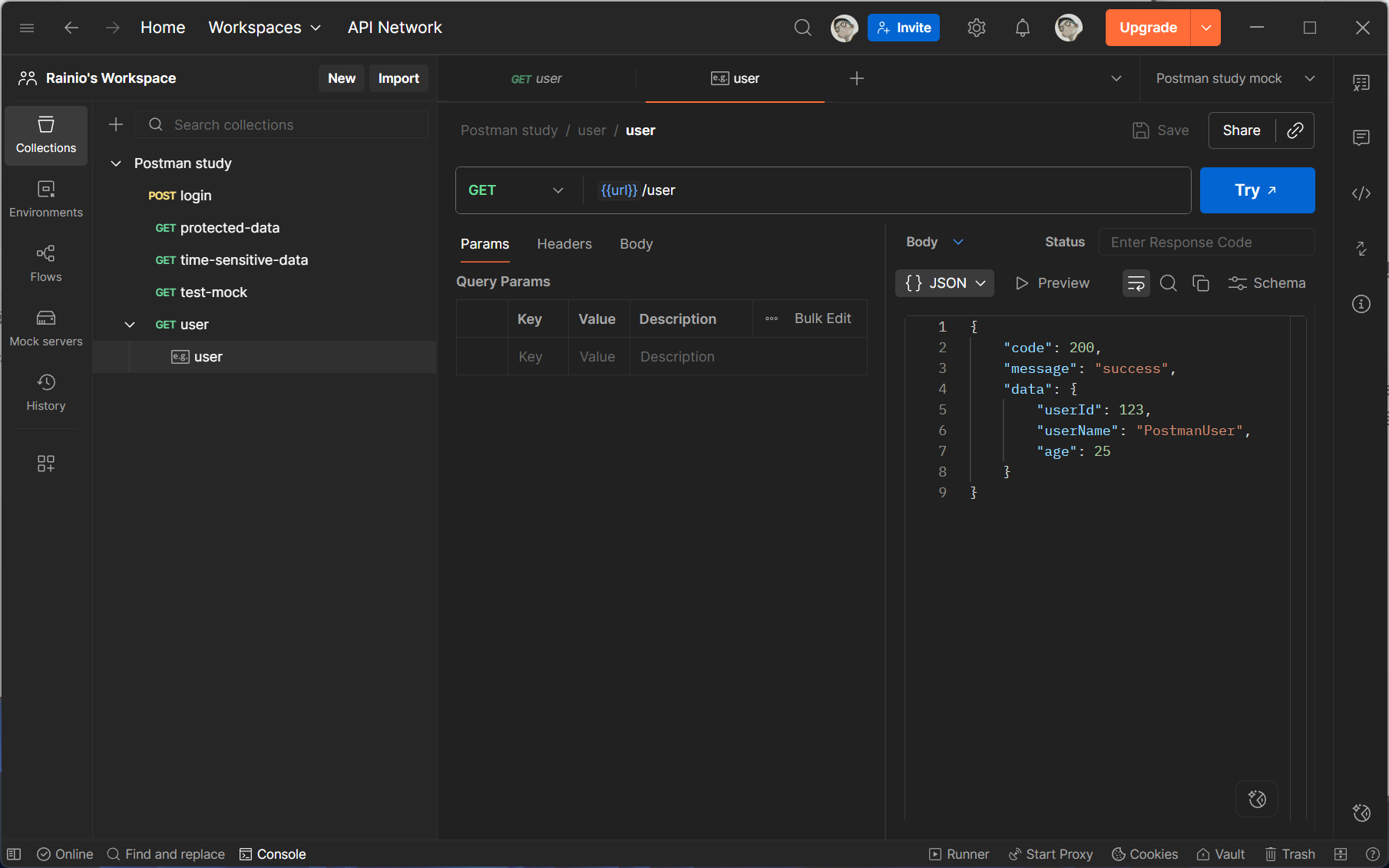Toggle line wrap in response body
The image size is (1389, 868).
[1136, 283]
